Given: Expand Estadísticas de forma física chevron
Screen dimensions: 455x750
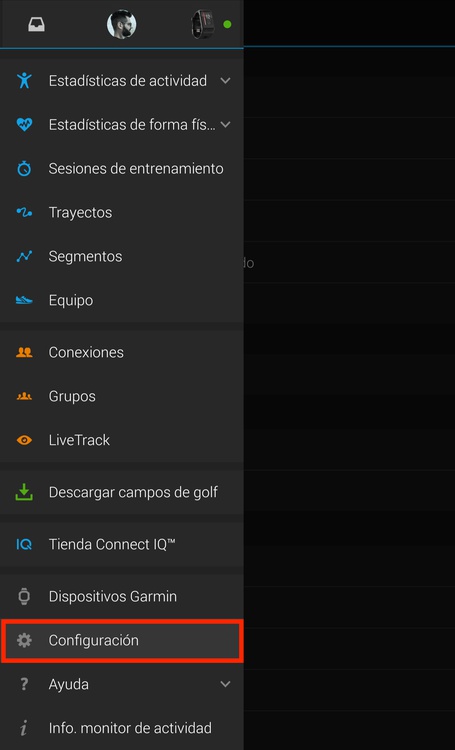Looking at the screenshot, I should 225,124.
